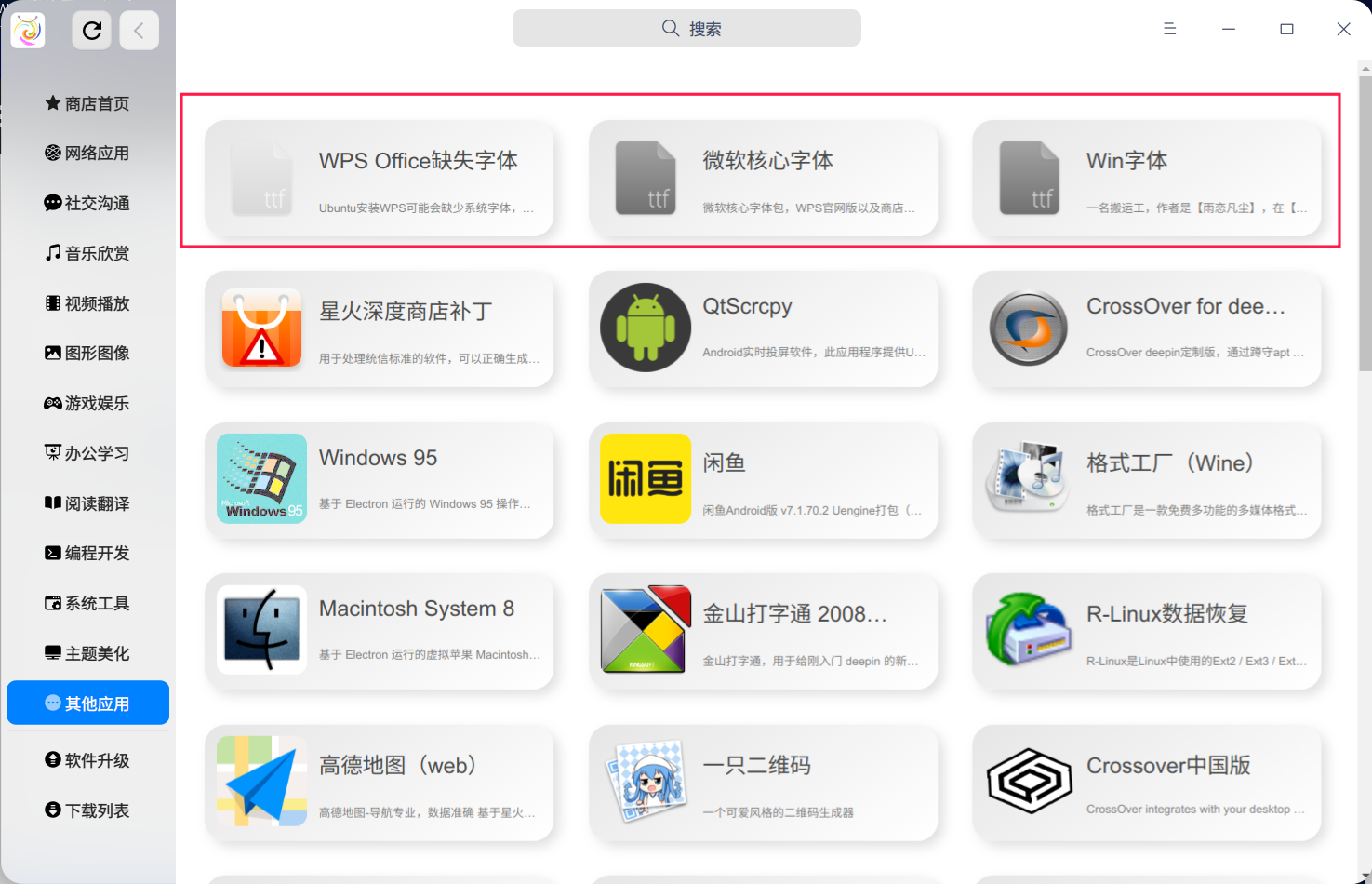Open the R-Linux数据恢复 icon
Screen dimensions: 1372x884
pyautogui.click(x=1028, y=630)
